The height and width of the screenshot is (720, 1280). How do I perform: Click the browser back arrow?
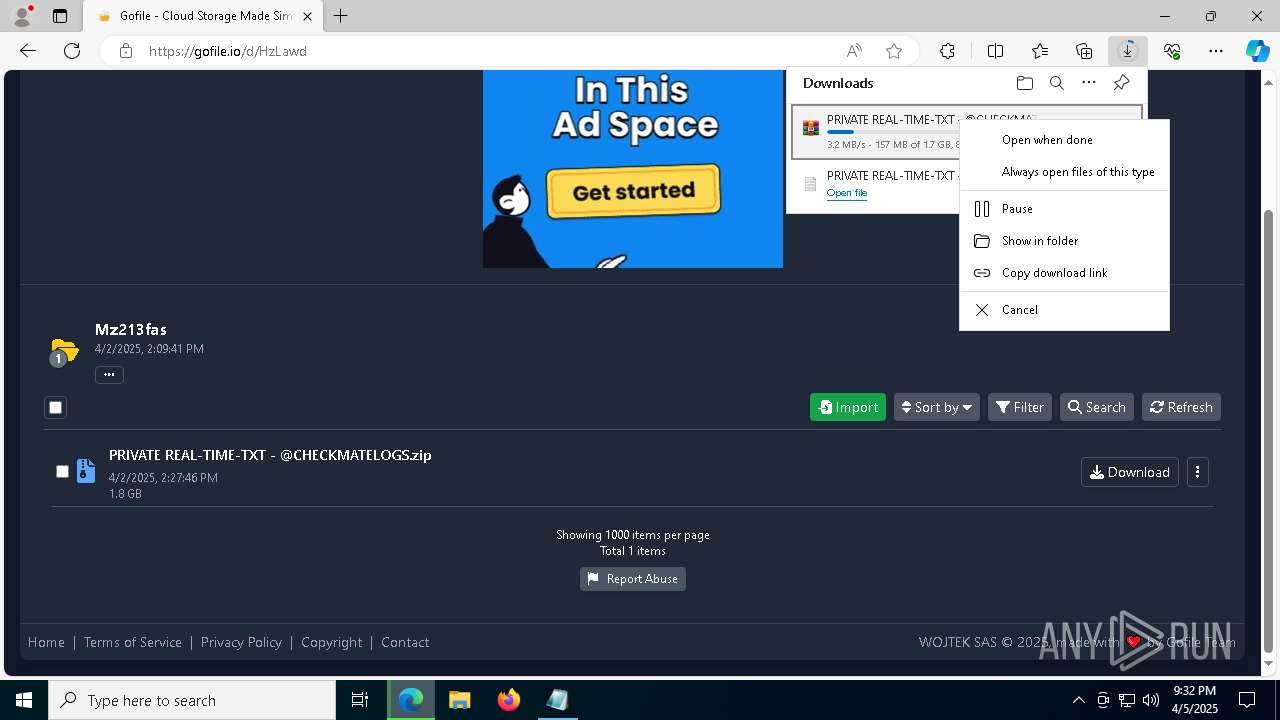pos(28,51)
